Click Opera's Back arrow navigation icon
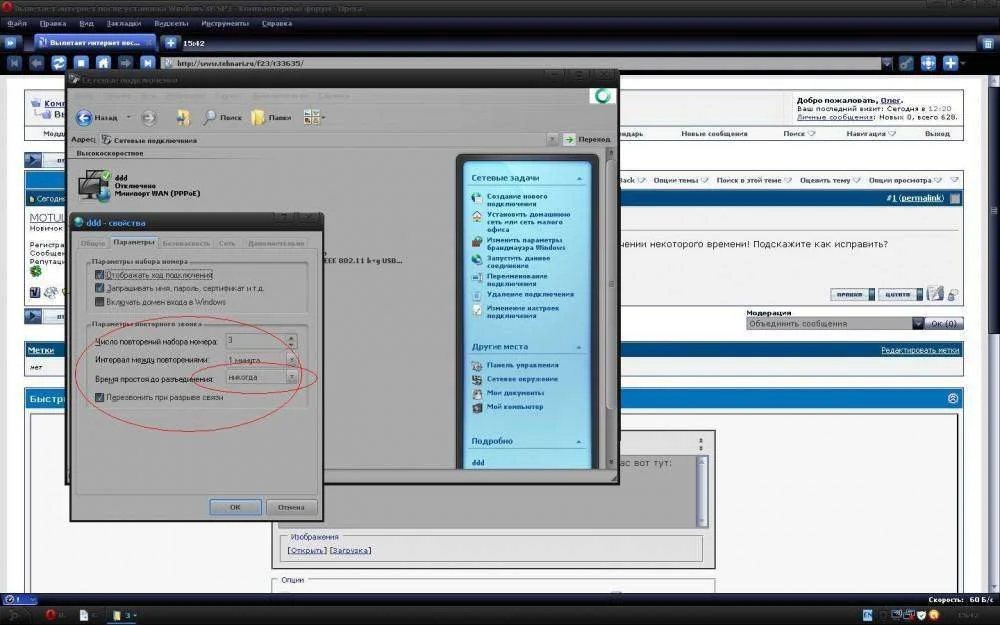This screenshot has width=1000, height=625. pos(36,63)
